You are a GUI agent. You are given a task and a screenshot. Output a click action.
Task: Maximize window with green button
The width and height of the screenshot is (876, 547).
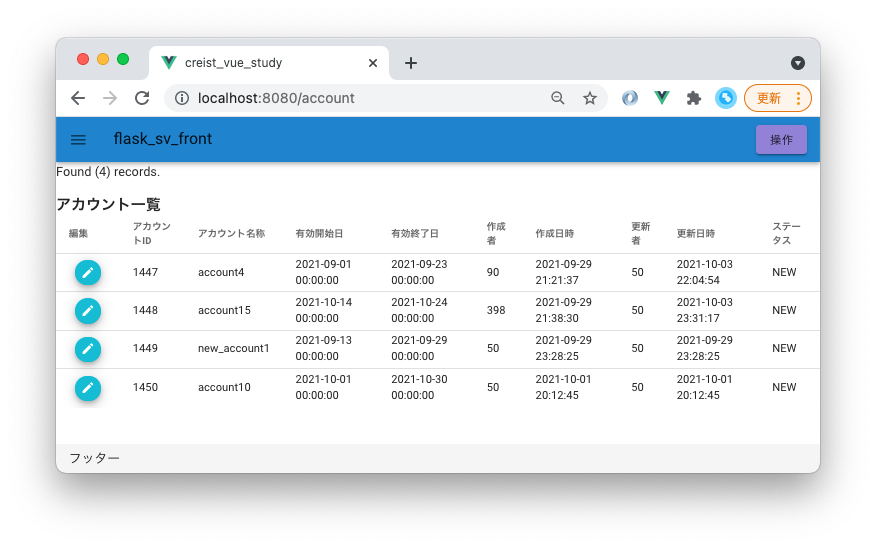123,59
